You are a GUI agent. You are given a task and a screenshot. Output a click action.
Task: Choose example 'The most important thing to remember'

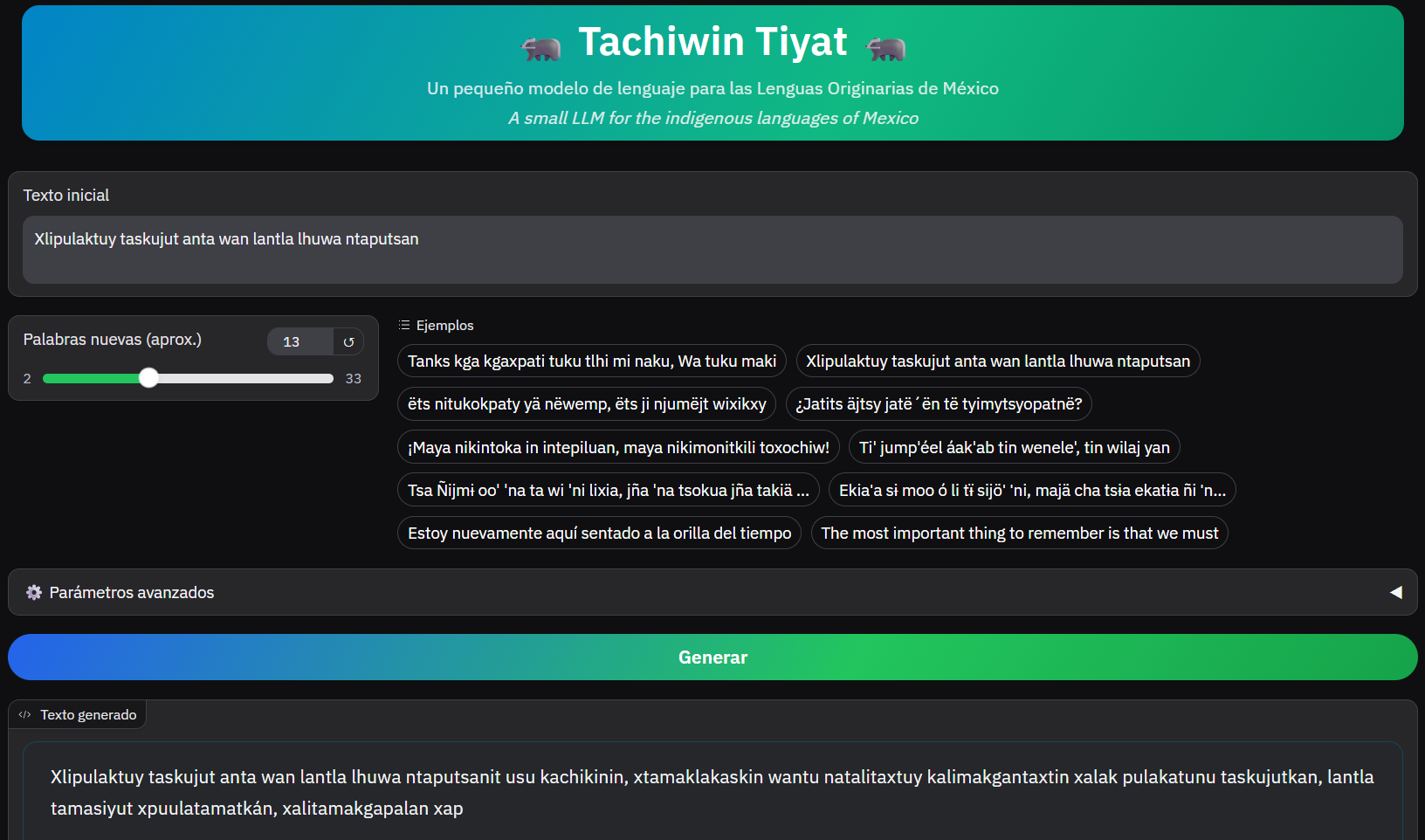[x=1019, y=533]
